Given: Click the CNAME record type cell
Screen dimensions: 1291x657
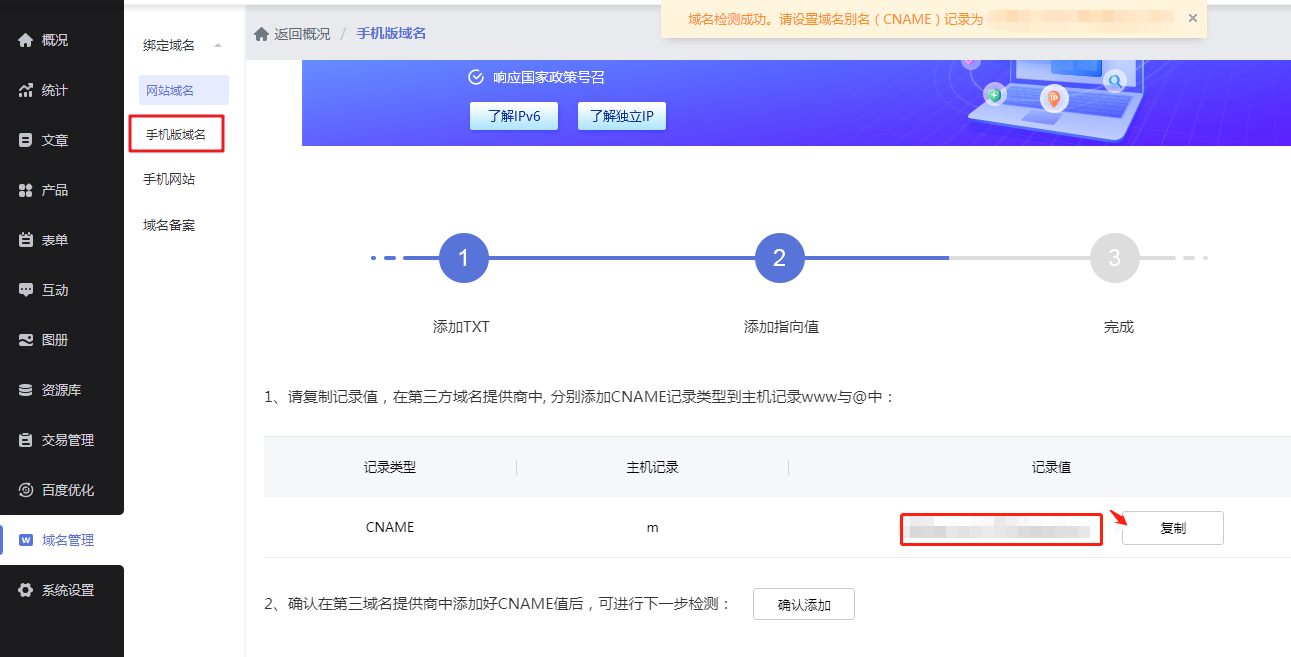Looking at the screenshot, I should pos(390,527).
